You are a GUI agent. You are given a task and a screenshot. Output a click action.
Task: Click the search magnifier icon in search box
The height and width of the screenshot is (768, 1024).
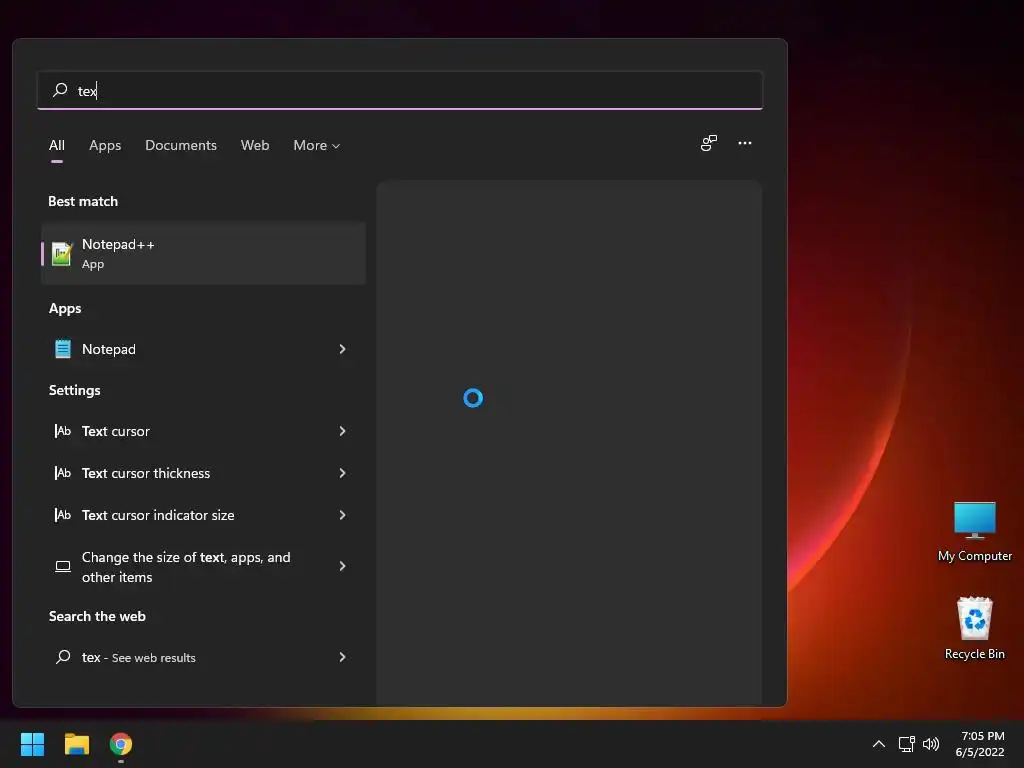pyautogui.click(x=60, y=90)
